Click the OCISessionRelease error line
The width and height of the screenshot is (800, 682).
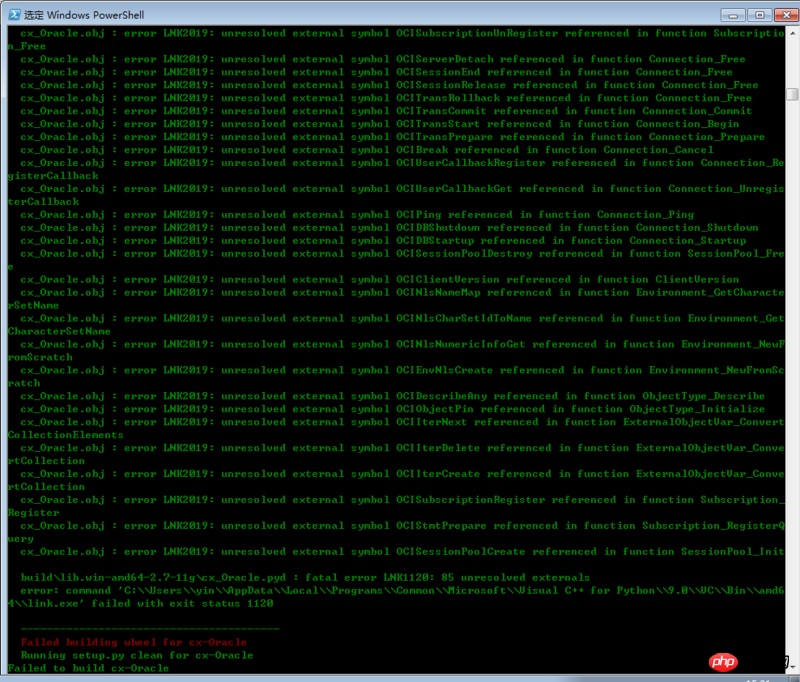point(389,85)
